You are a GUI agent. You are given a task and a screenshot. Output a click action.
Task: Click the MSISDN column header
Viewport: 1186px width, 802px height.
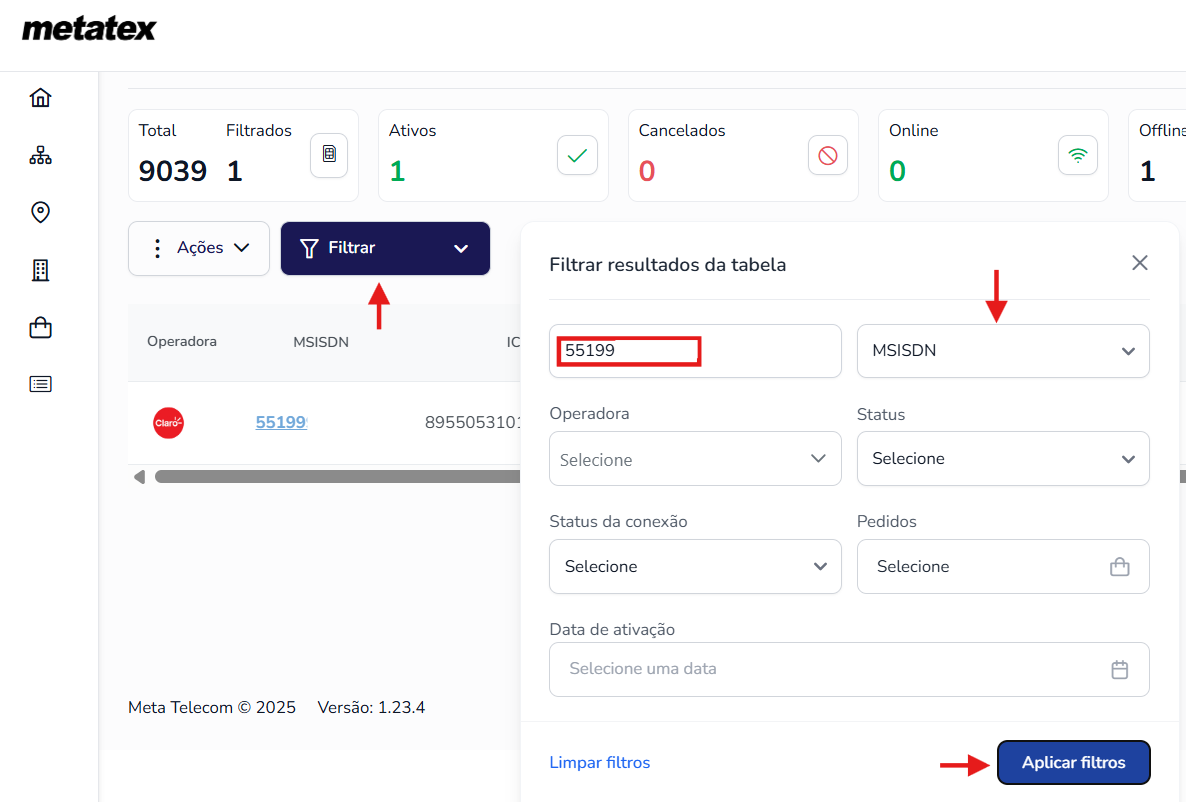point(321,342)
